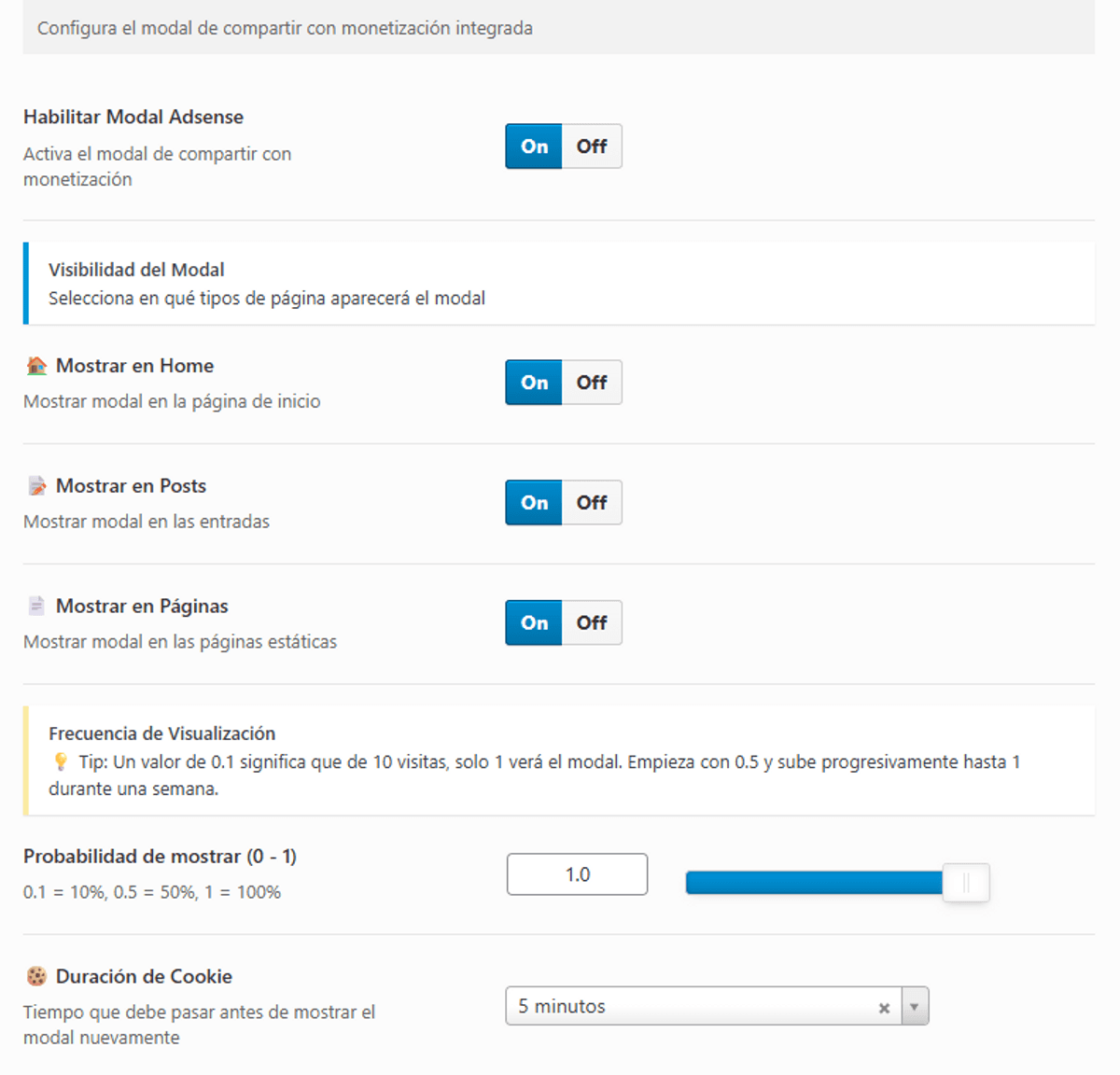Open the Duración de Cookie dropdown arrow
Image resolution: width=1120 pixels, height=1075 pixels.
(x=915, y=1007)
